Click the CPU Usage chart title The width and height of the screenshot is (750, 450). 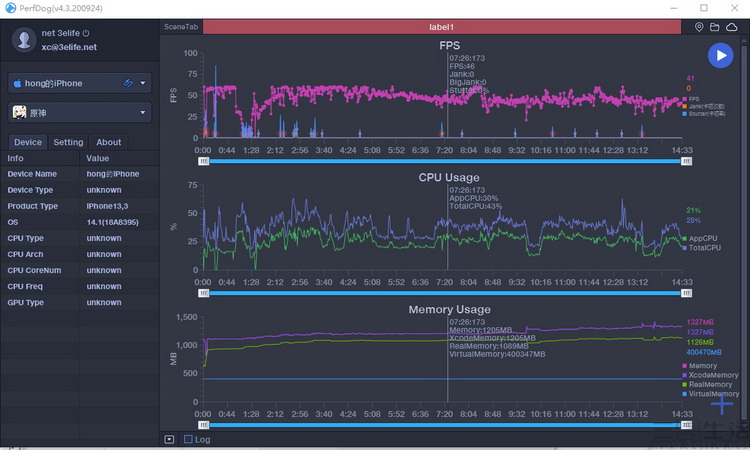coord(449,177)
